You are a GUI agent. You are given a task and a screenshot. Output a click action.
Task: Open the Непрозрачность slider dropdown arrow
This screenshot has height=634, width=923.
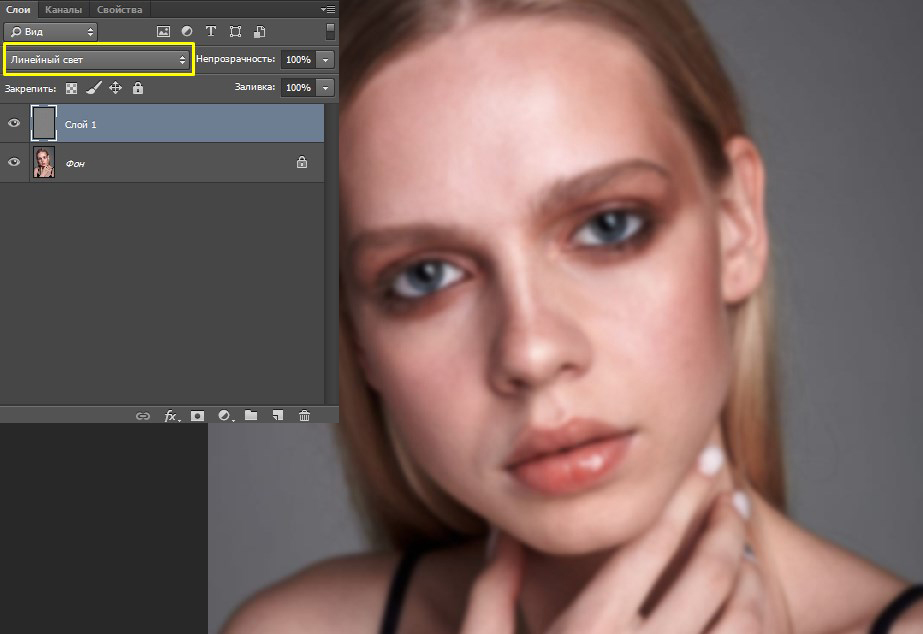(x=326, y=59)
